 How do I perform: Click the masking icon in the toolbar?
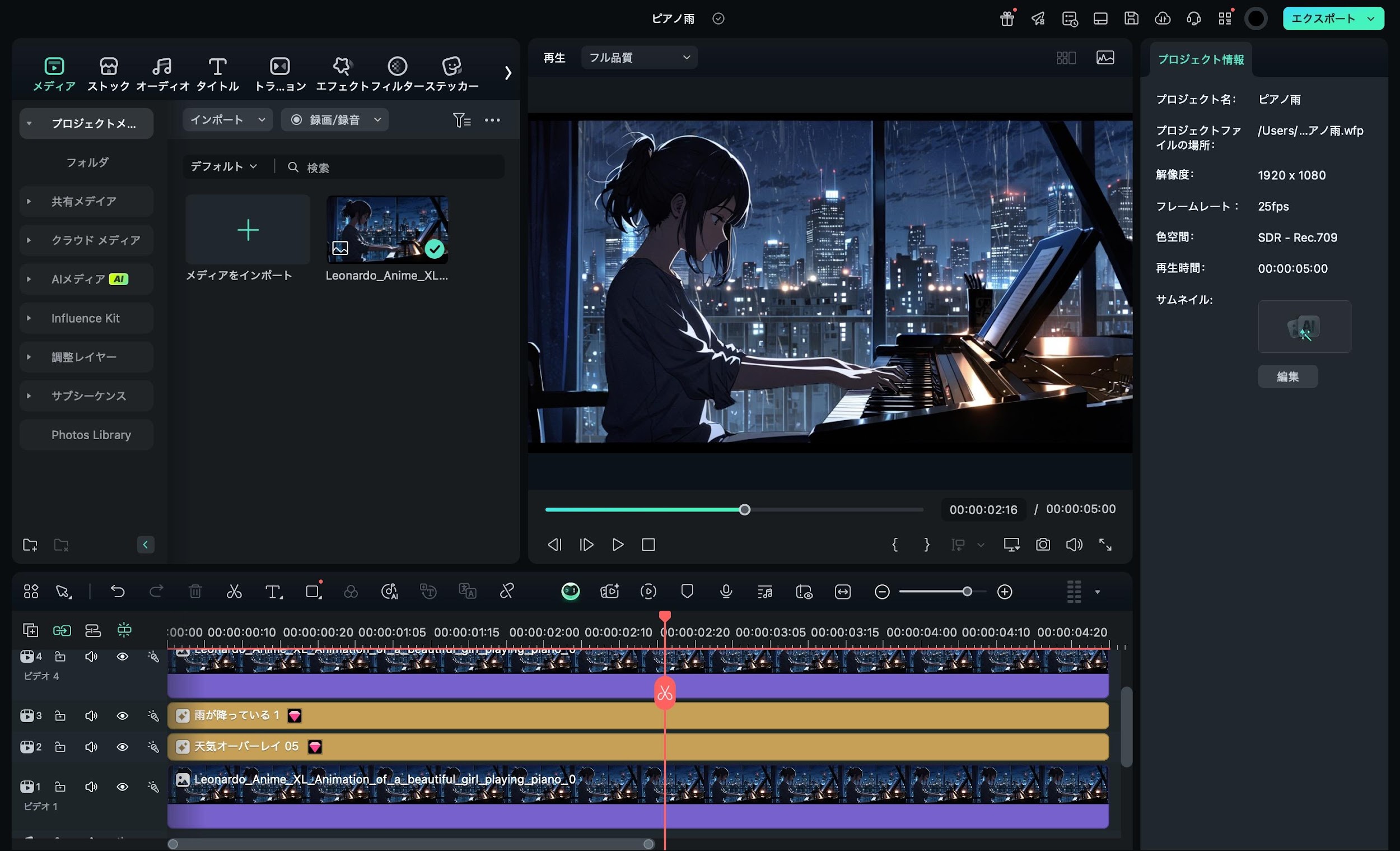click(x=687, y=591)
